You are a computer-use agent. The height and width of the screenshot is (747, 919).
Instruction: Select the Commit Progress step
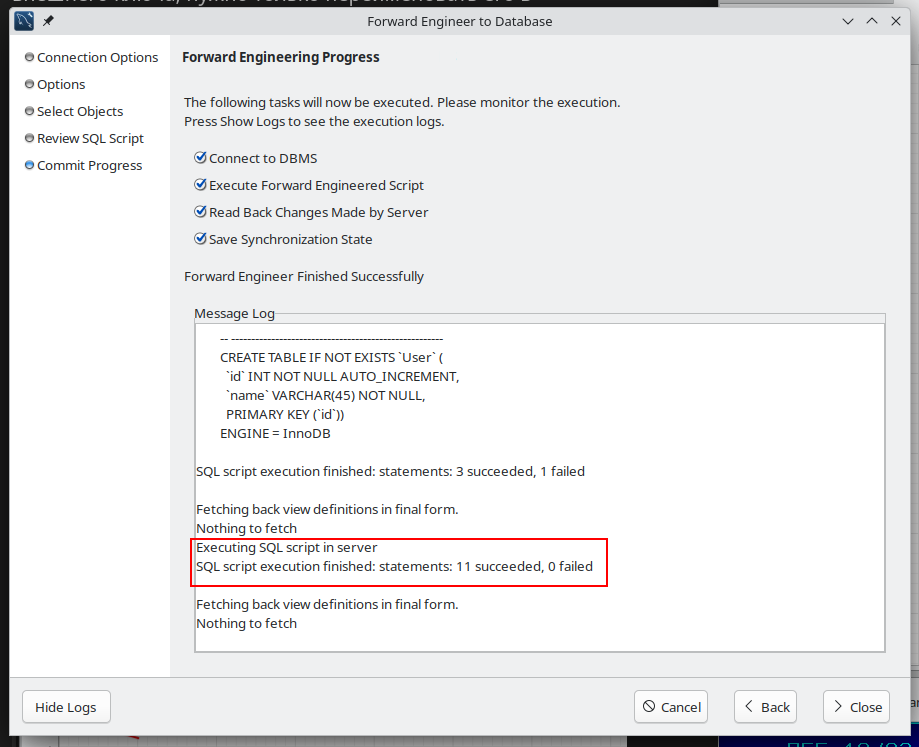[89, 166]
